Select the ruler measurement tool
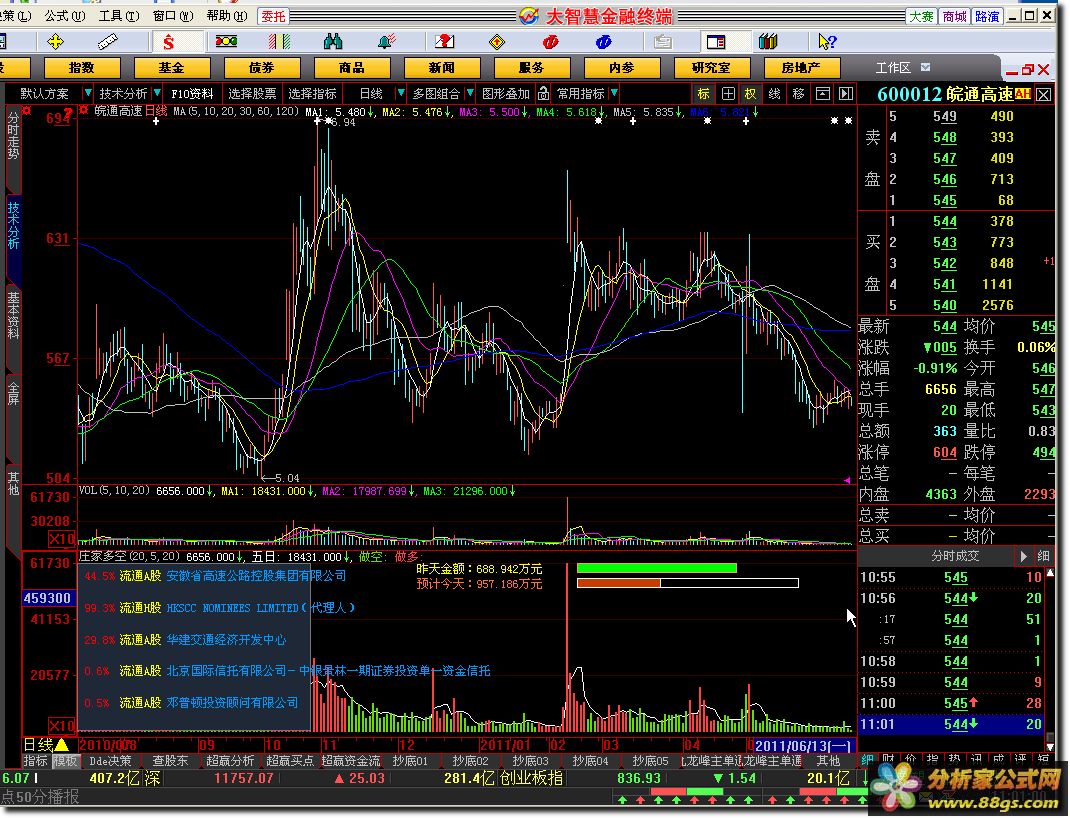The height and width of the screenshot is (818, 1070). 107,42
